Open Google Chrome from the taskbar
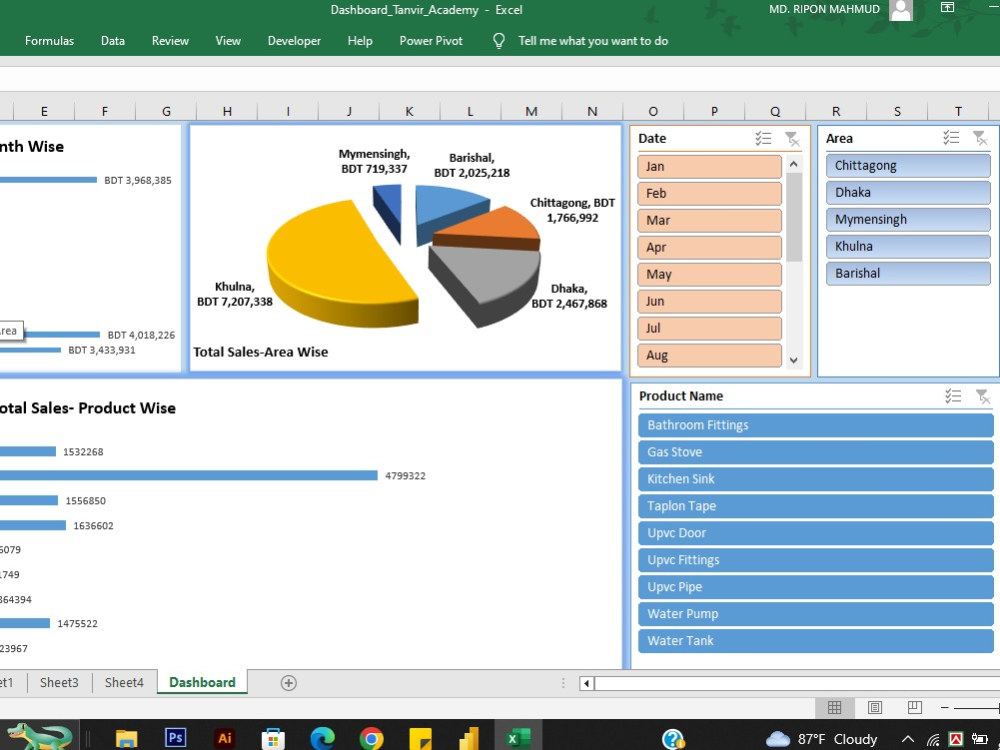This screenshot has width=1000, height=750. [x=371, y=739]
